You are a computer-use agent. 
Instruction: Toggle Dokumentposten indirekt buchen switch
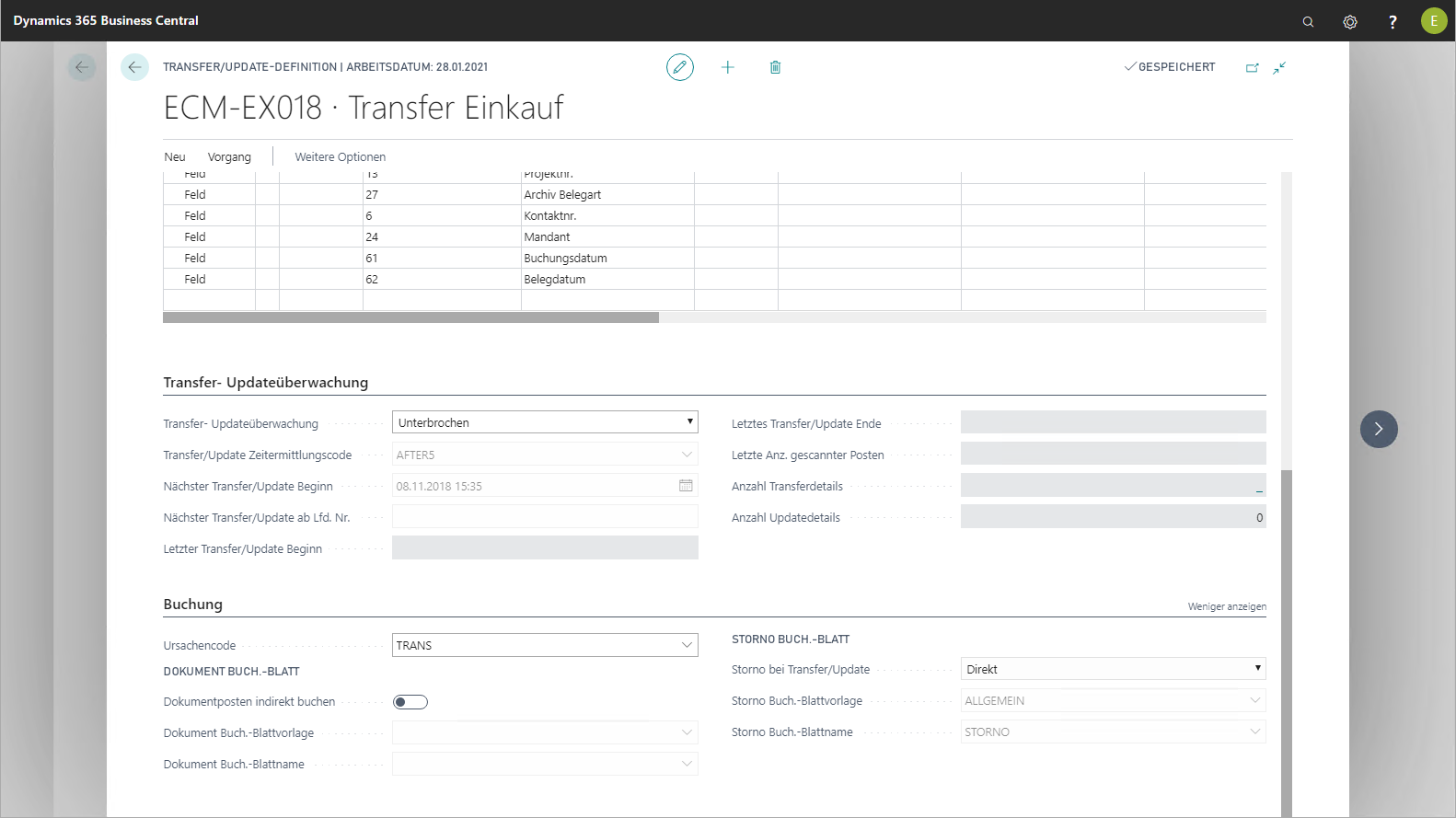(410, 702)
